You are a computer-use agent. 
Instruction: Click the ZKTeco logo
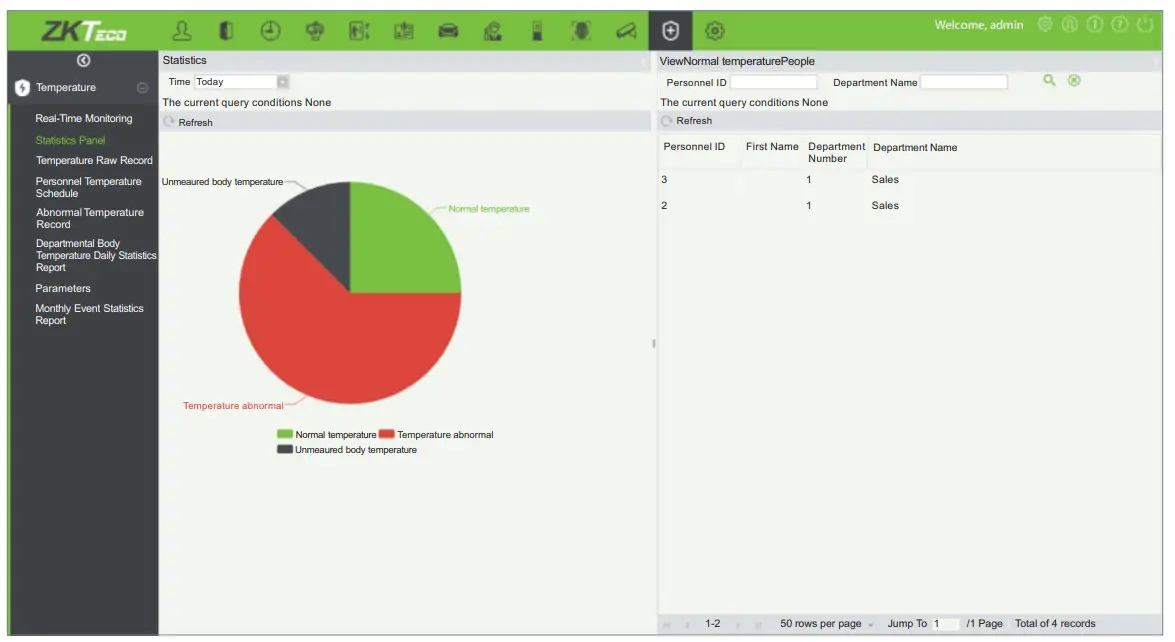(84, 31)
